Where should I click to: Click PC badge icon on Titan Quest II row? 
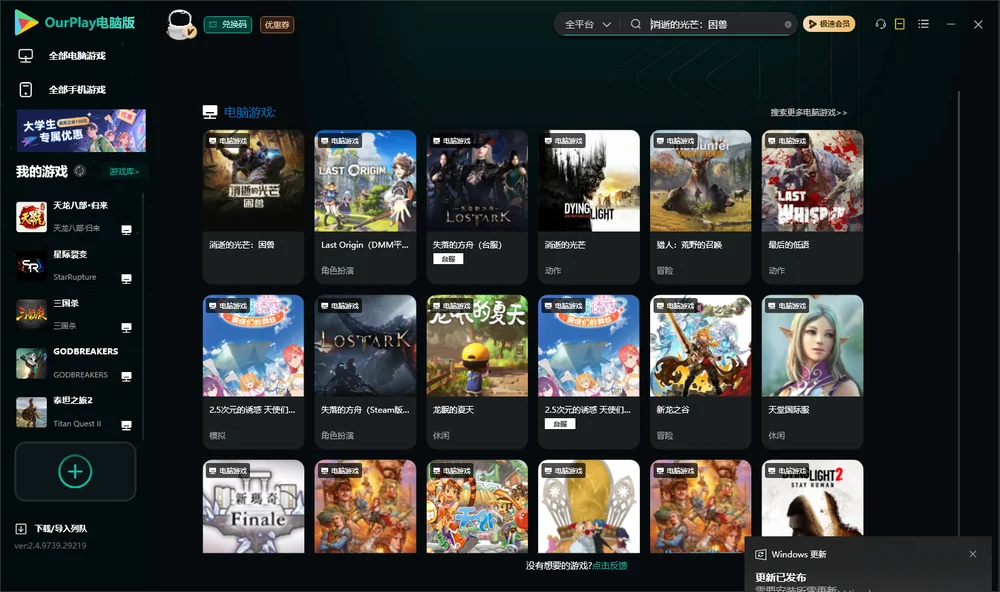point(126,426)
